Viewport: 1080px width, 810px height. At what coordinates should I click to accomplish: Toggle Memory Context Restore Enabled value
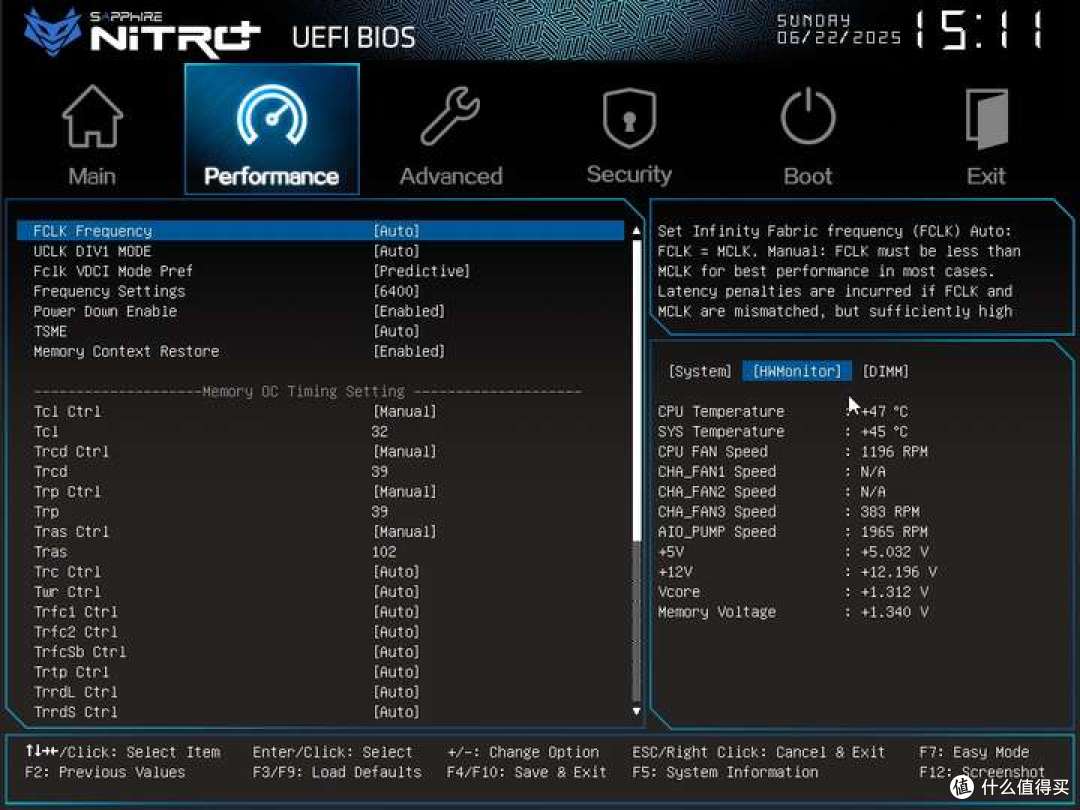click(409, 351)
